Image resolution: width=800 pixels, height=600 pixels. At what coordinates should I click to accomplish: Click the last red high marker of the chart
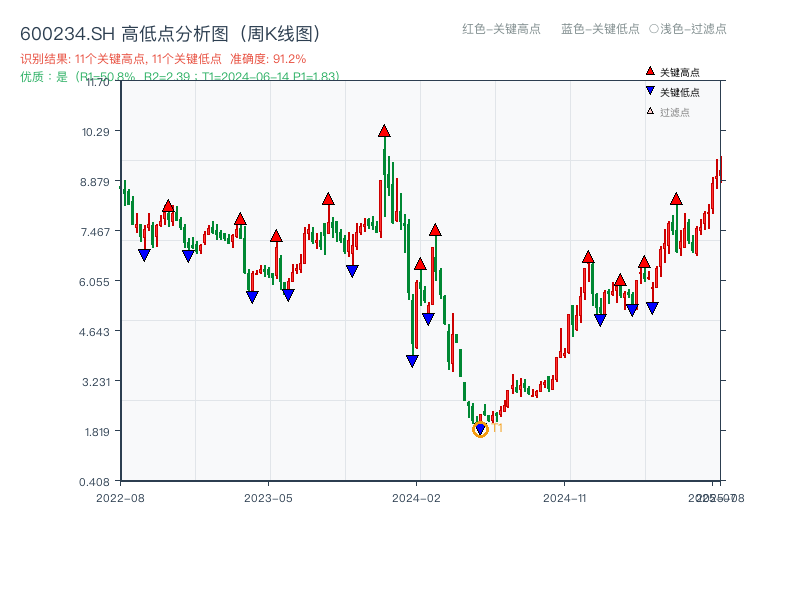click(676, 199)
